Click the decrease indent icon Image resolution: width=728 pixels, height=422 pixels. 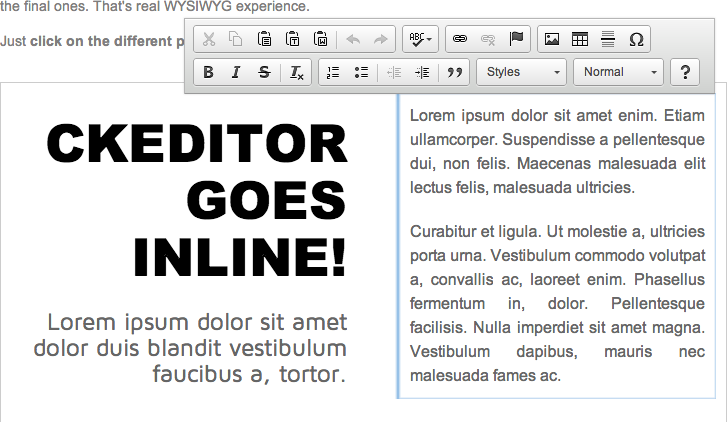point(394,72)
